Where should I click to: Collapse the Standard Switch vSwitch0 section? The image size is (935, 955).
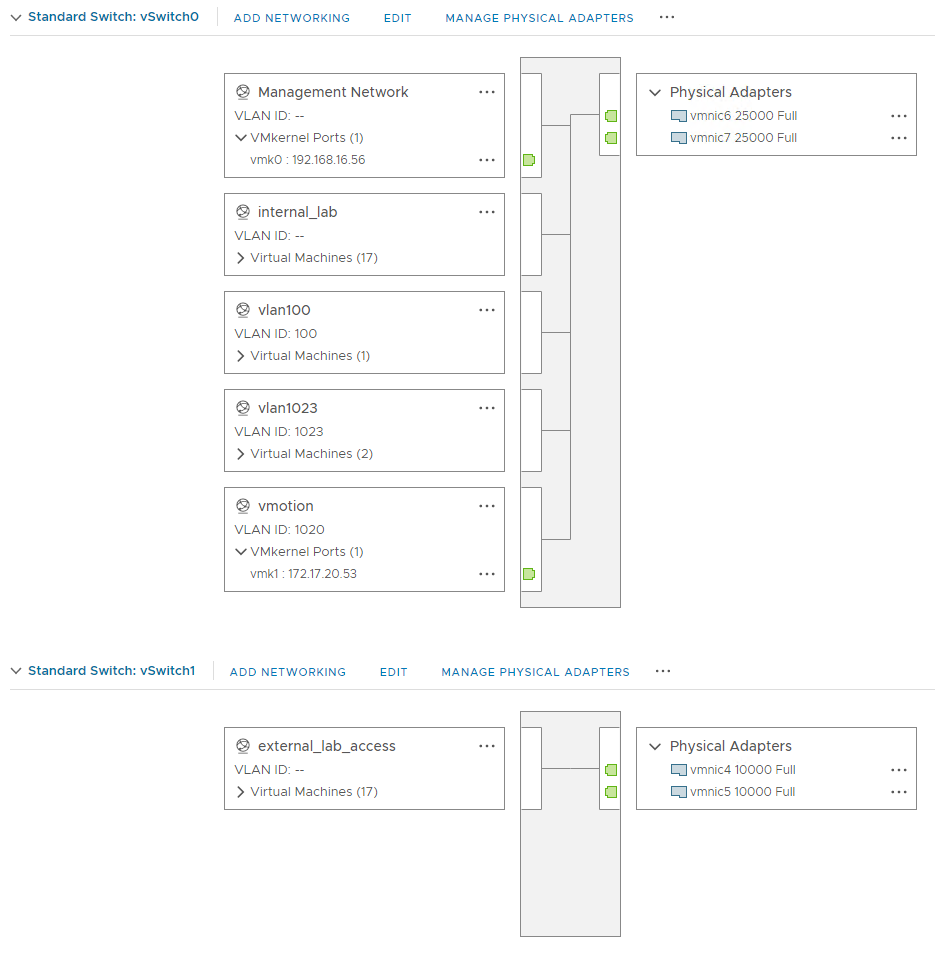click(x=16, y=17)
